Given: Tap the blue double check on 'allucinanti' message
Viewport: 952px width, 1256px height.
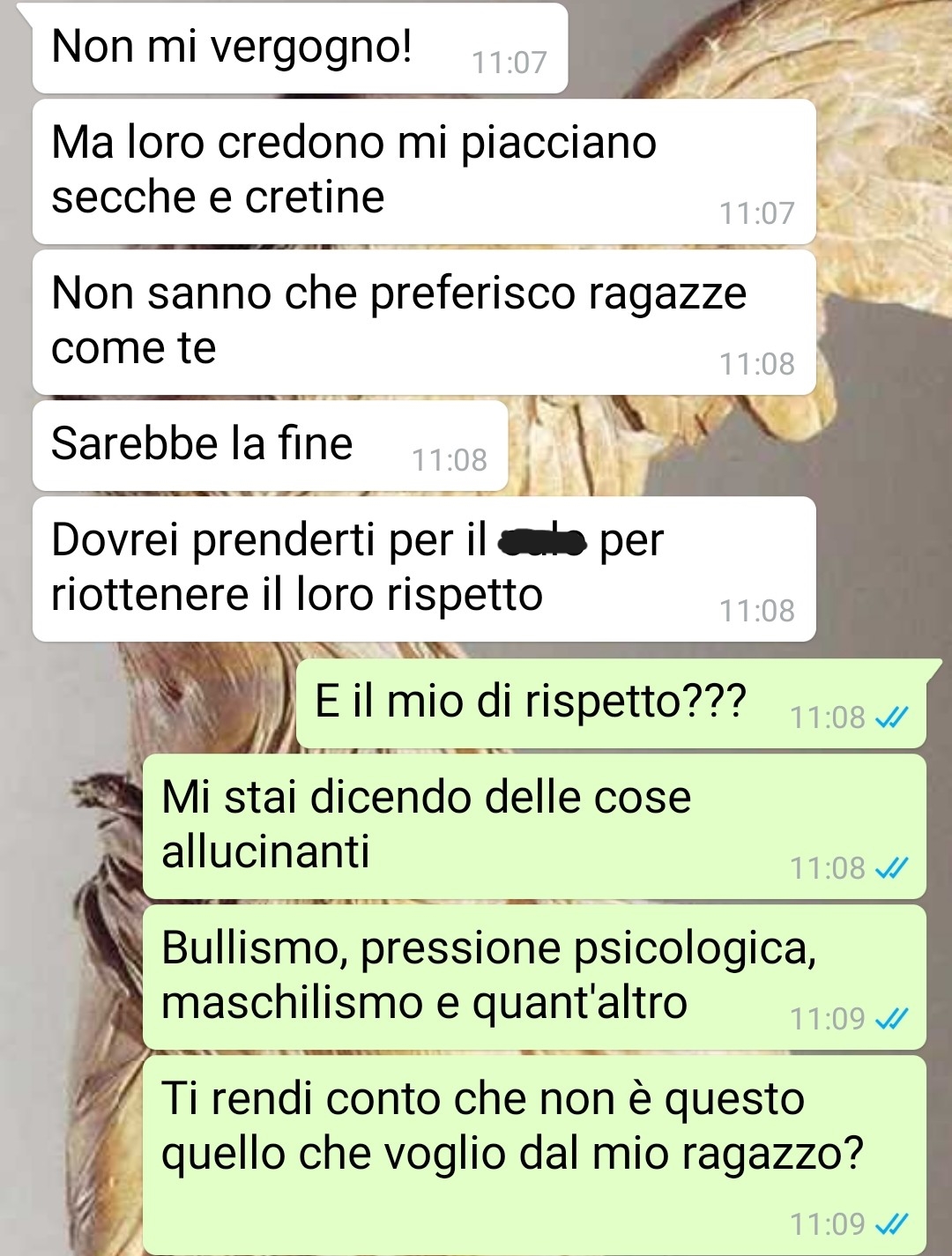Looking at the screenshot, I should tap(890, 869).
